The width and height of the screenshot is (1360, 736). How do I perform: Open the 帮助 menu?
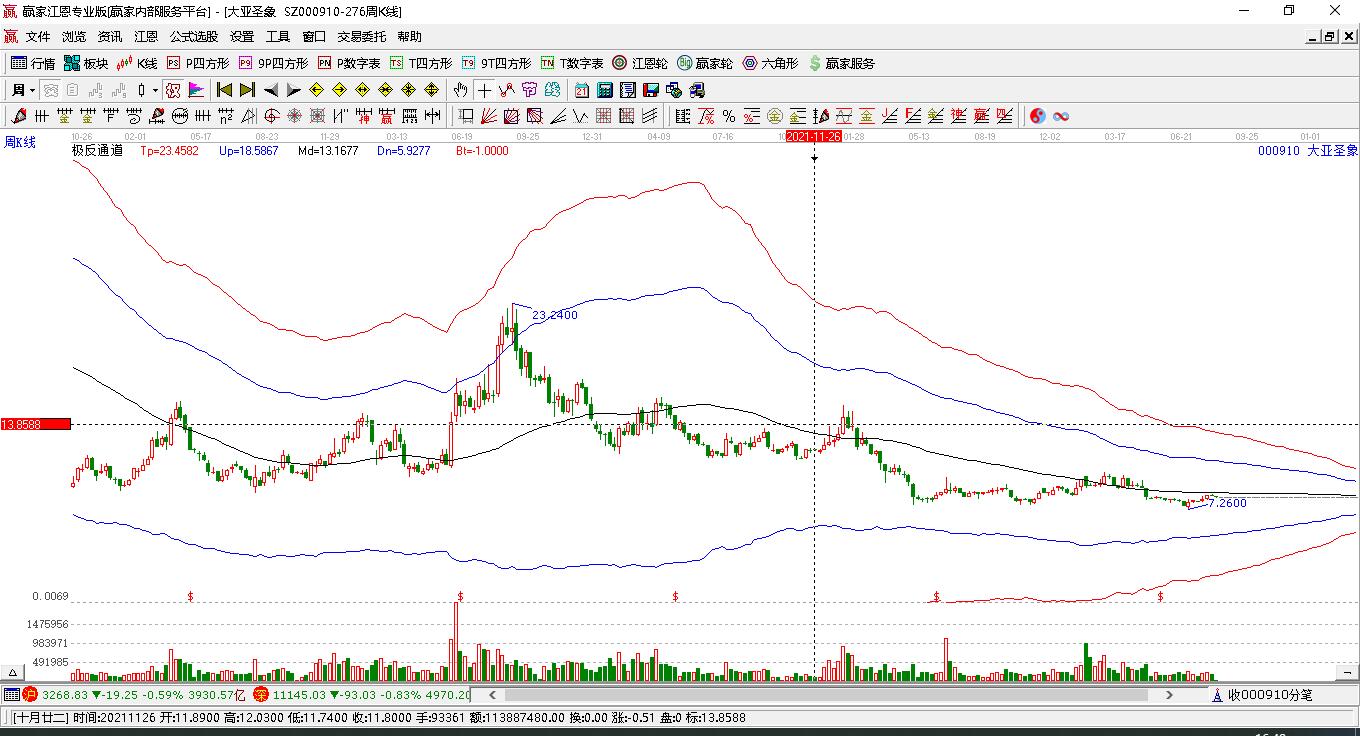[x=410, y=37]
